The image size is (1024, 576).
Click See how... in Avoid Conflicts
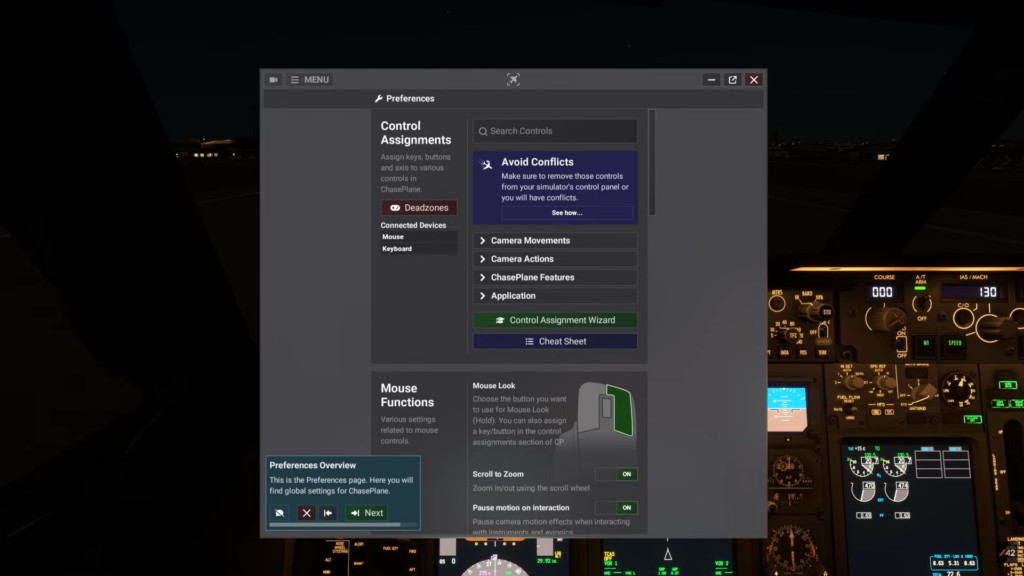click(567, 213)
